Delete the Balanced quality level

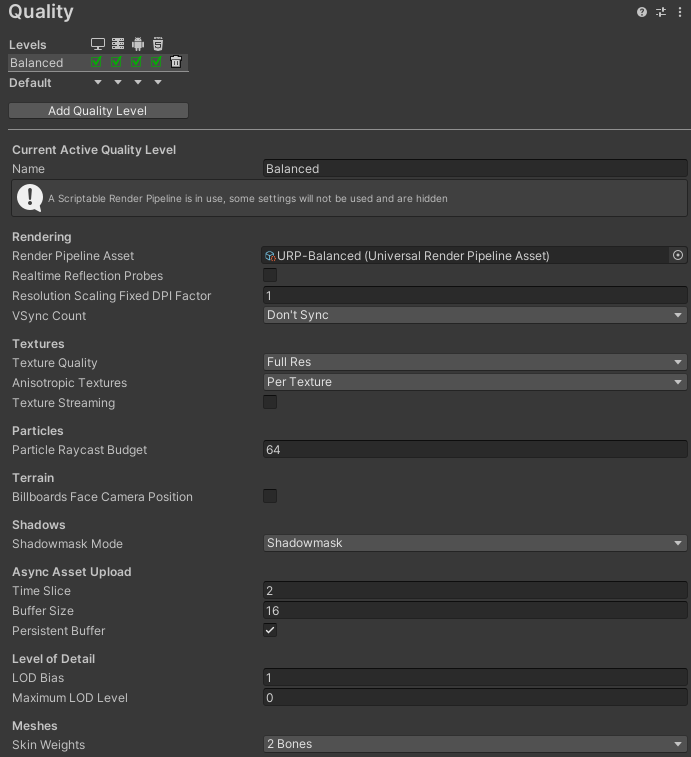(176, 62)
